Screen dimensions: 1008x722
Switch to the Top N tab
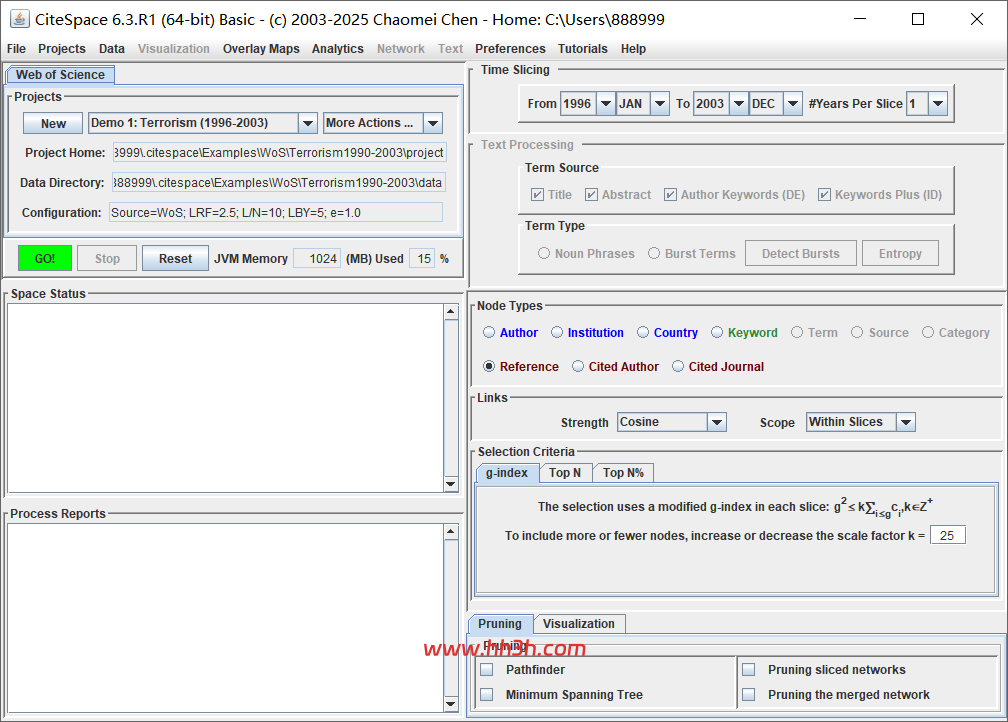[565, 473]
